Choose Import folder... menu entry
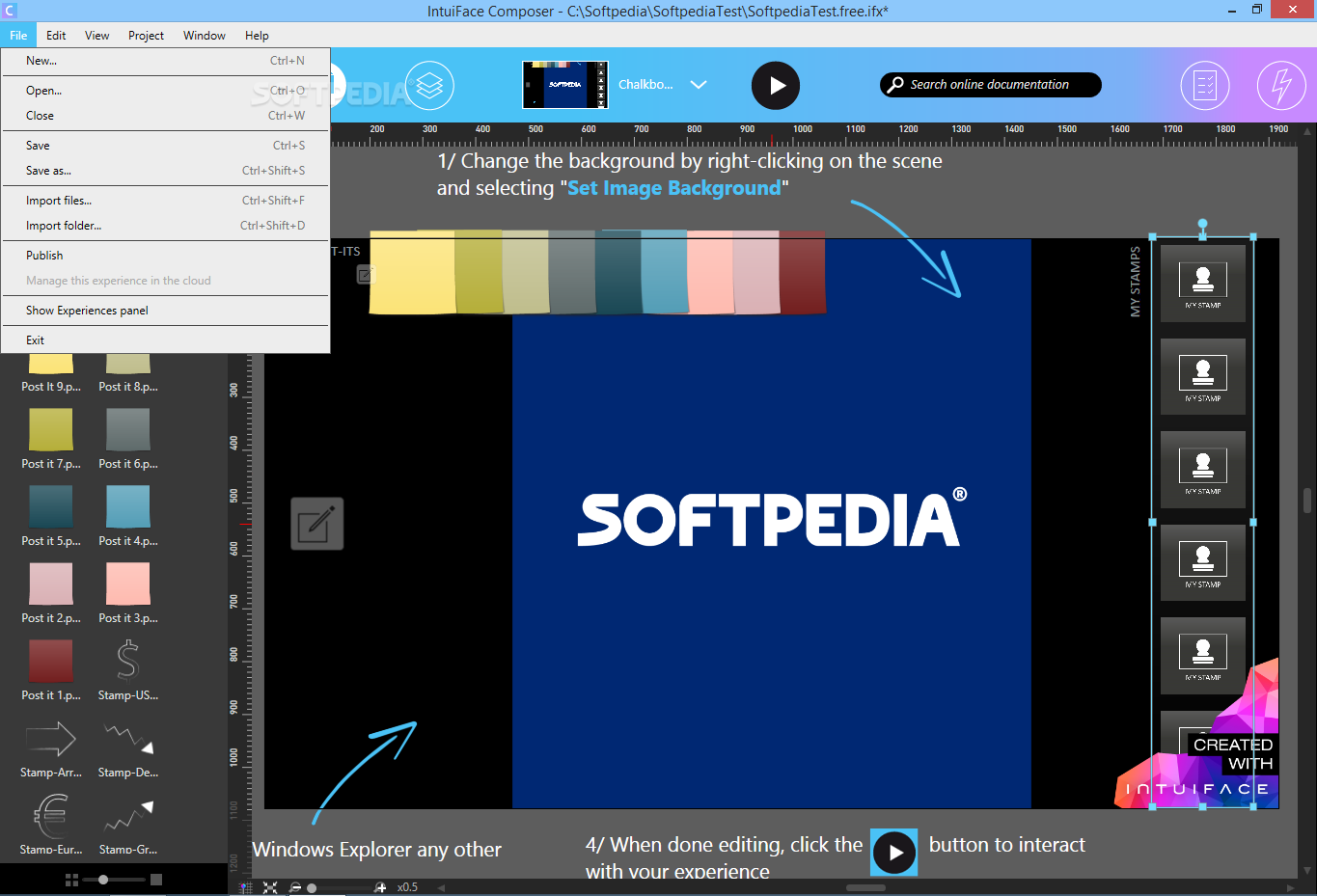The height and width of the screenshot is (896, 1317). point(165,226)
